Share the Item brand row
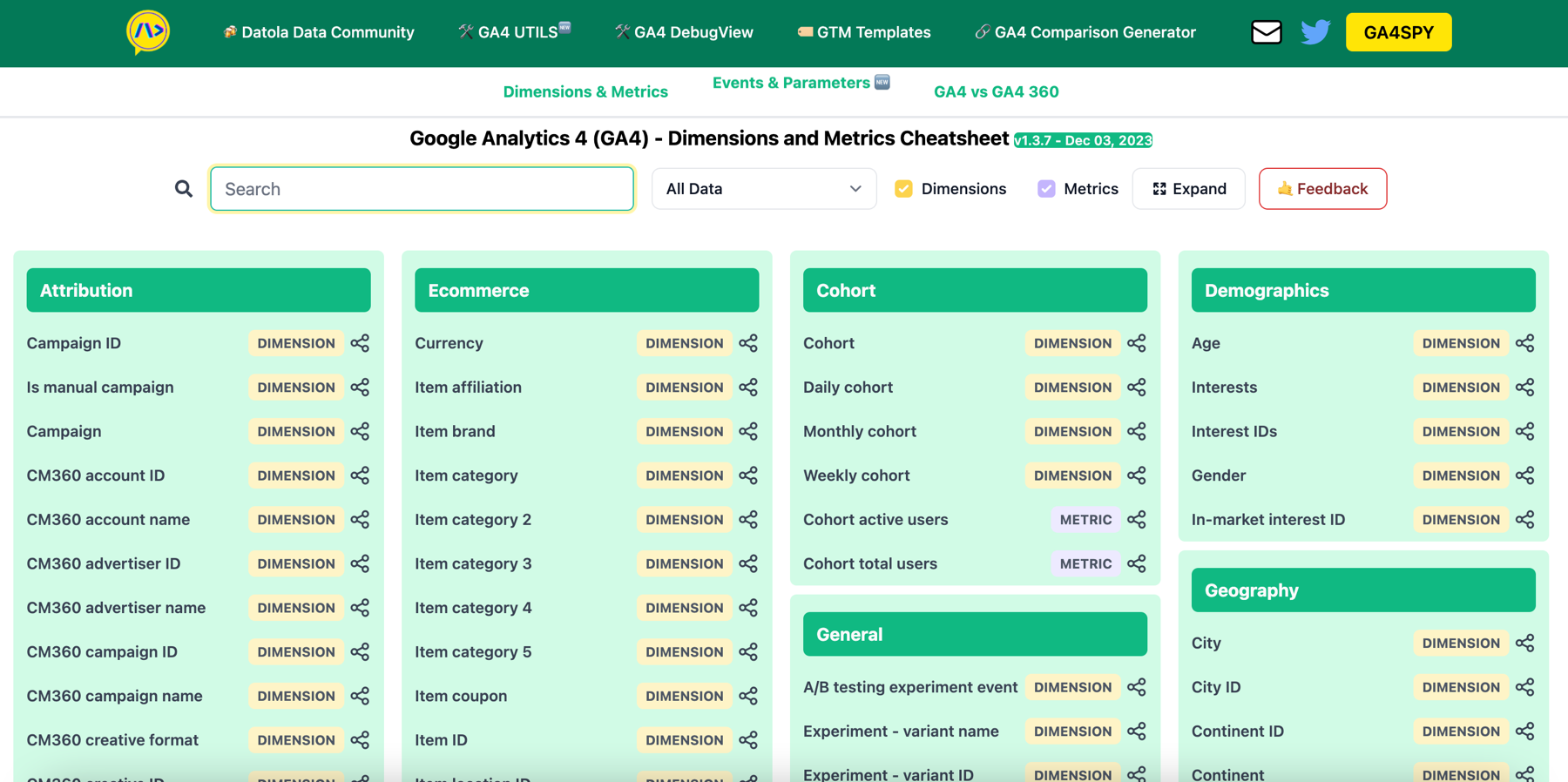Viewport: 1568px width, 782px height. click(x=748, y=431)
